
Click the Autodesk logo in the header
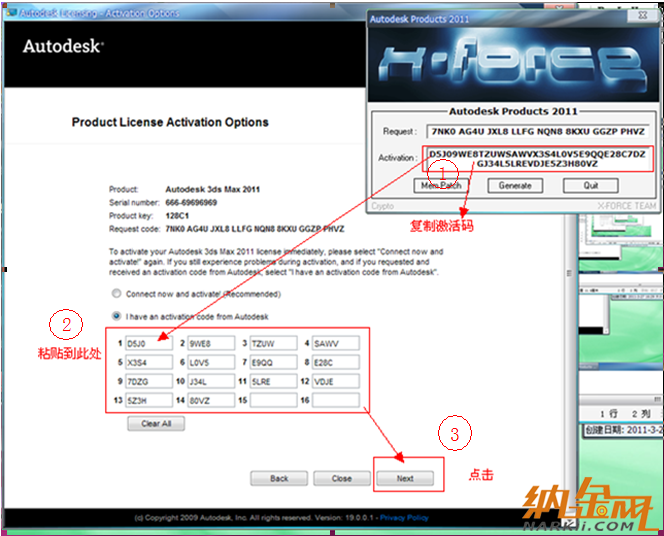coord(63,46)
